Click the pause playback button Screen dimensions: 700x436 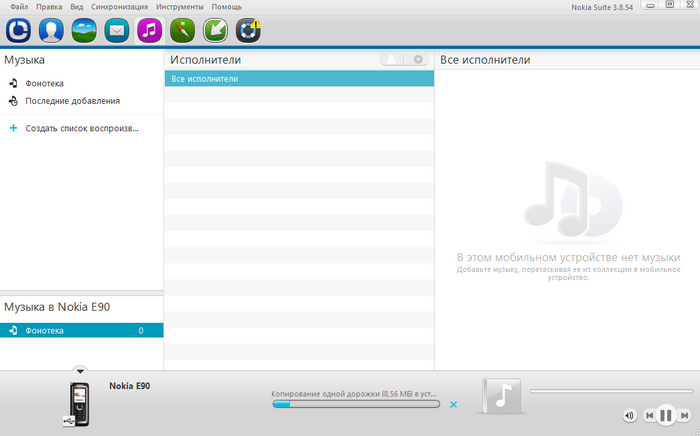pos(666,415)
